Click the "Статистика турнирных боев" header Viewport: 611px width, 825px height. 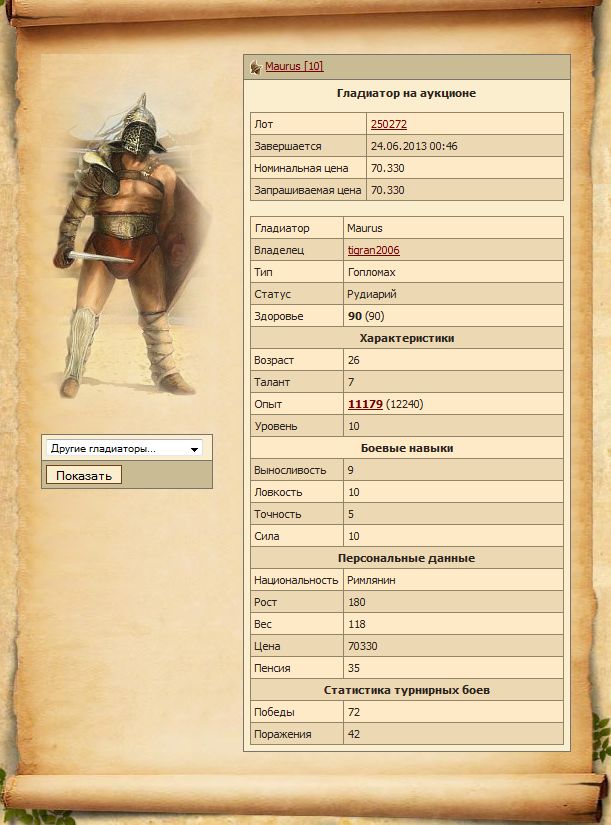[x=406, y=690]
